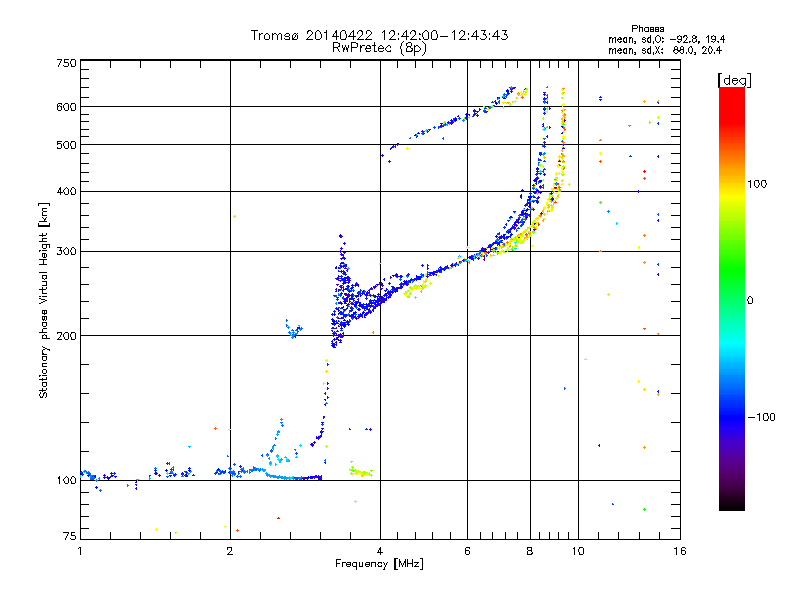Click the y-axis tick label '100'
Viewport: 800px width, 600px height.
coord(66,481)
